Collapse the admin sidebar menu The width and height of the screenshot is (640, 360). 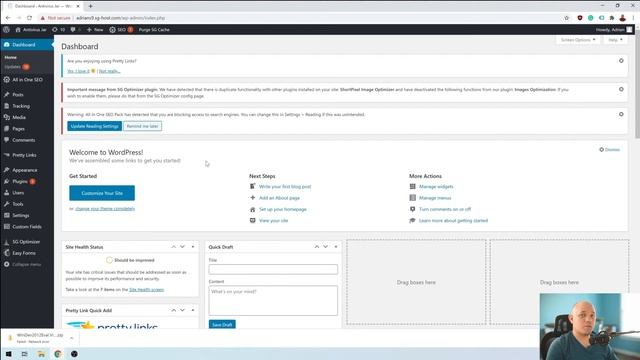pos(27,264)
